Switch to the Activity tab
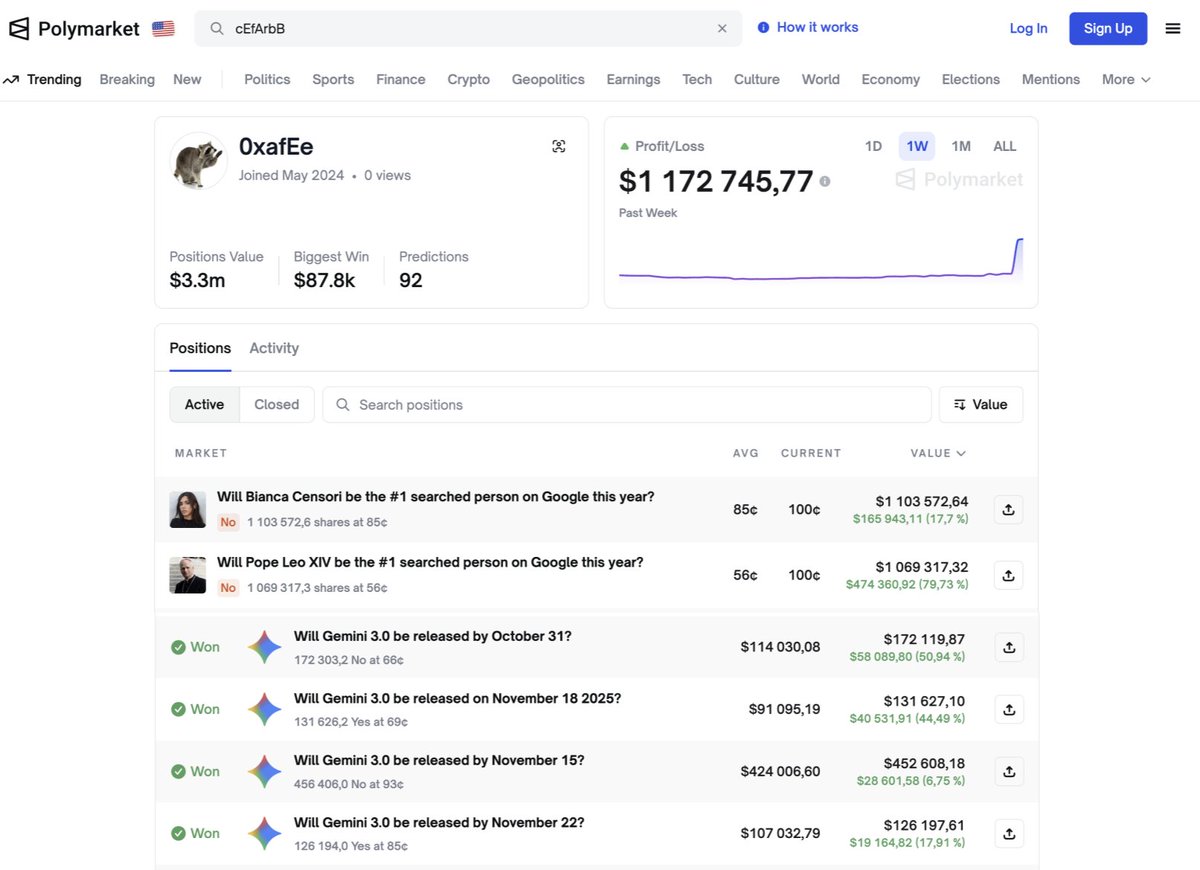The height and width of the screenshot is (870, 1200). point(274,348)
